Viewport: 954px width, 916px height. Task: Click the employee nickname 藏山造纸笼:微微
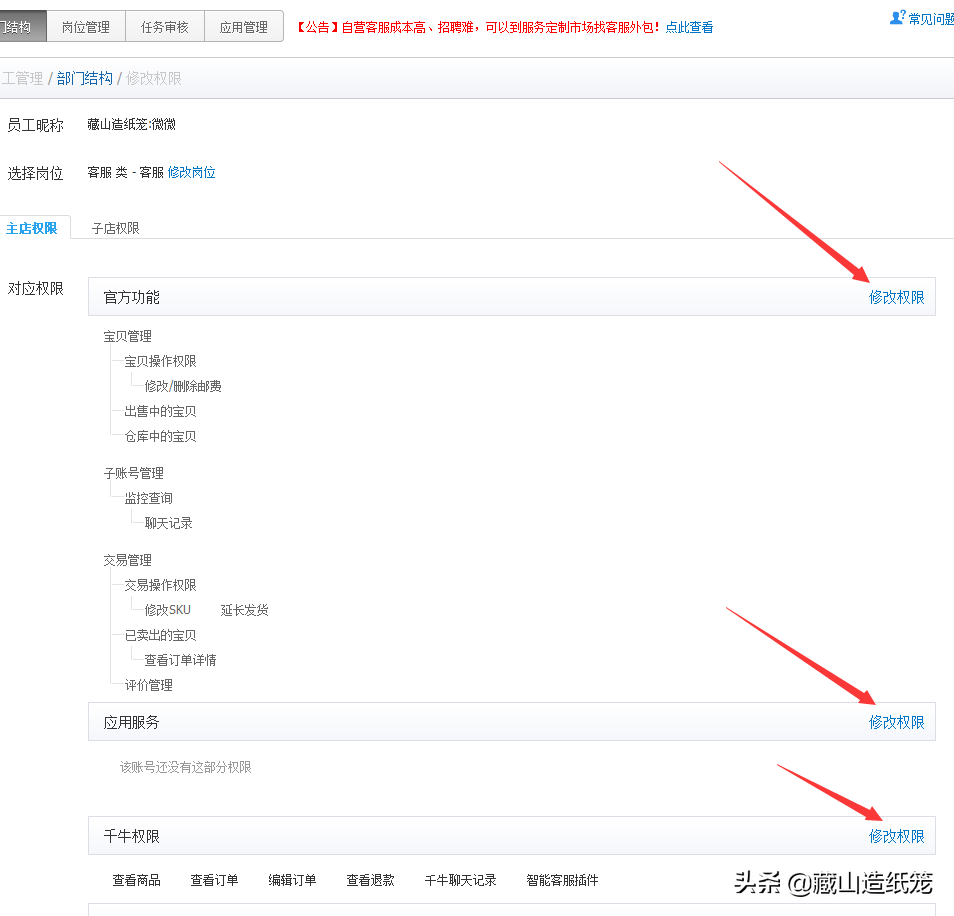click(131, 125)
